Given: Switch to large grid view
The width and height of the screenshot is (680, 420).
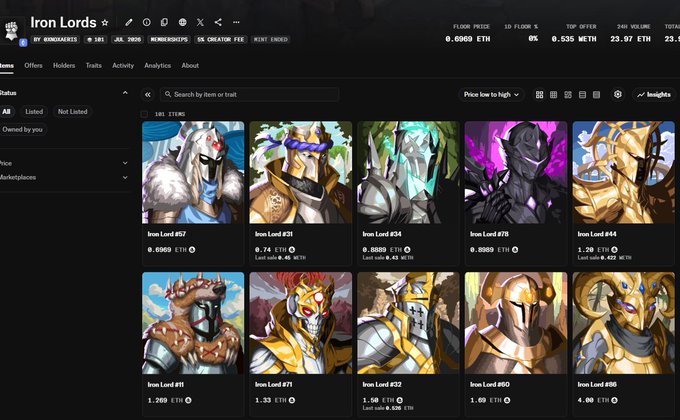Looking at the screenshot, I should [539, 95].
